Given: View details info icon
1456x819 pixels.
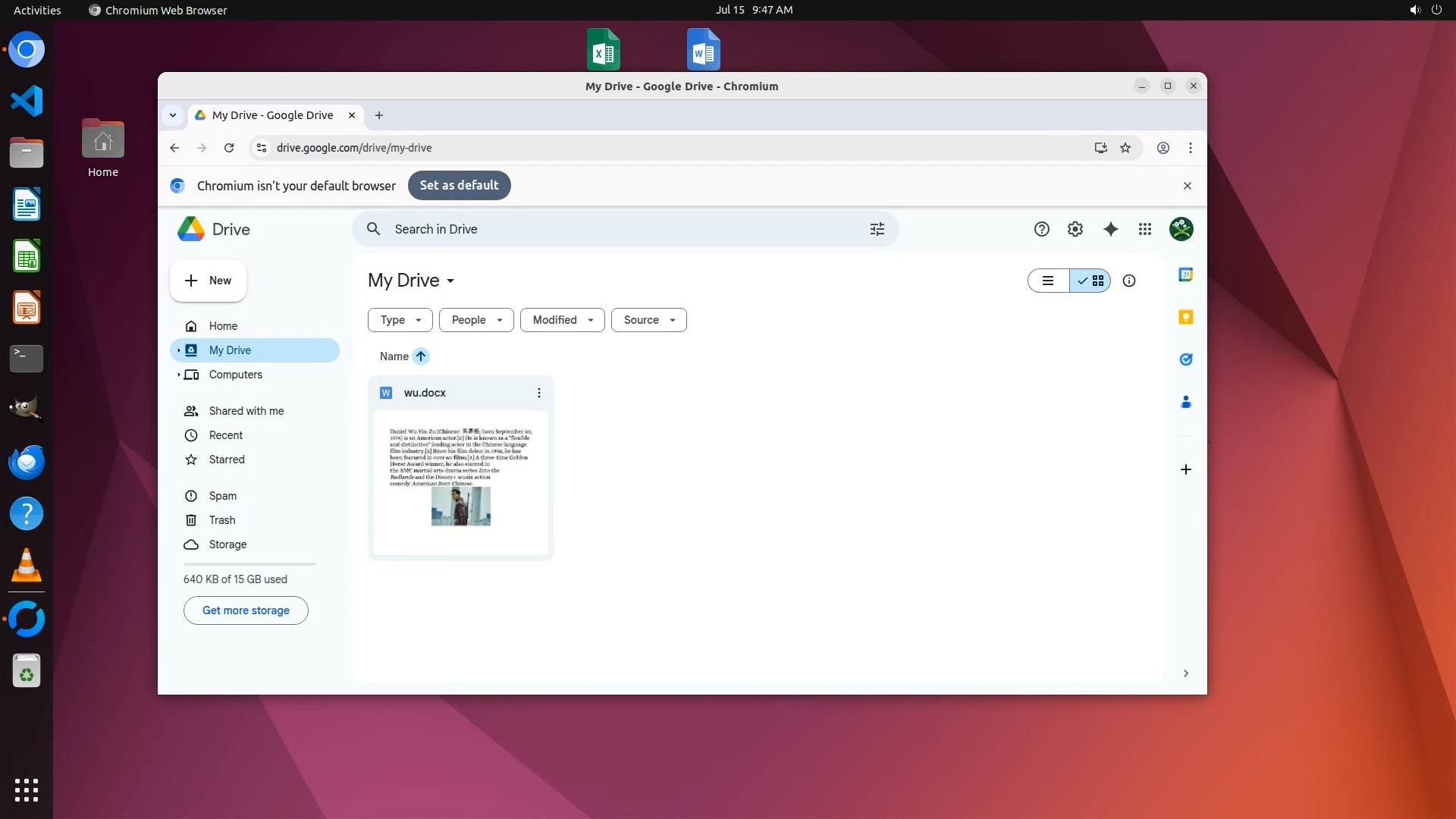Looking at the screenshot, I should tap(1128, 281).
